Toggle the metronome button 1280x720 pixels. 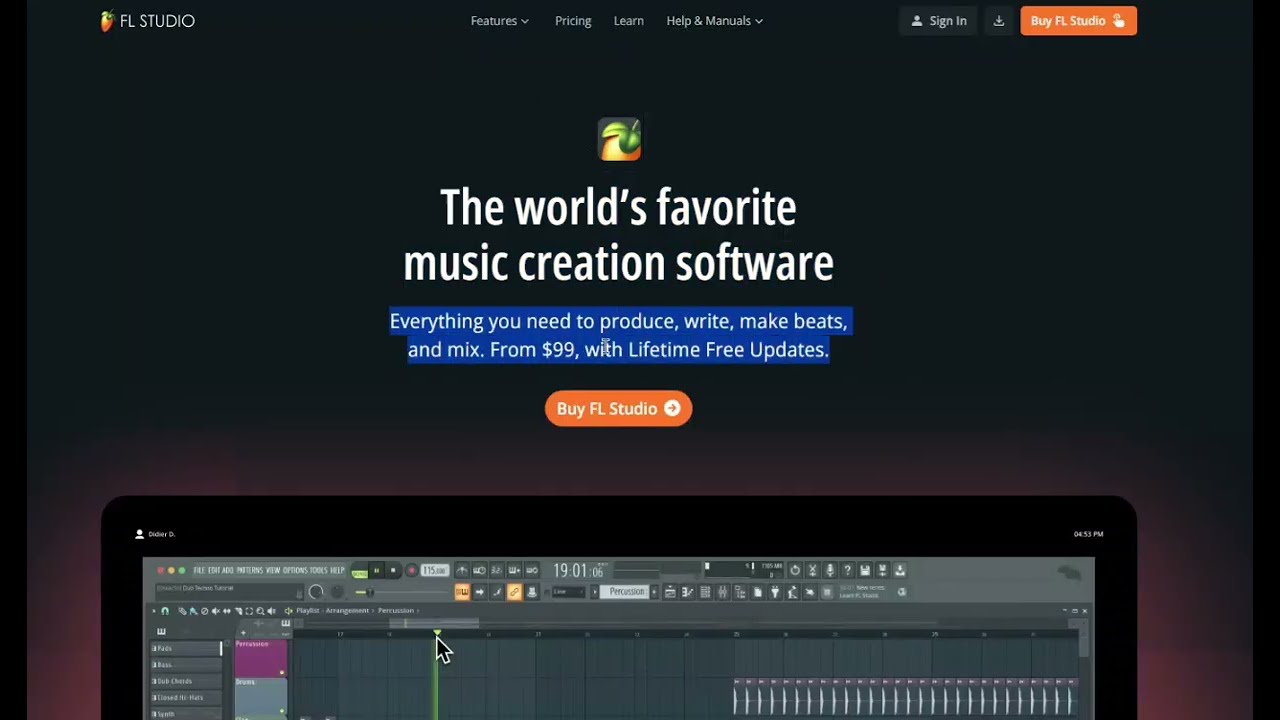(x=462, y=570)
